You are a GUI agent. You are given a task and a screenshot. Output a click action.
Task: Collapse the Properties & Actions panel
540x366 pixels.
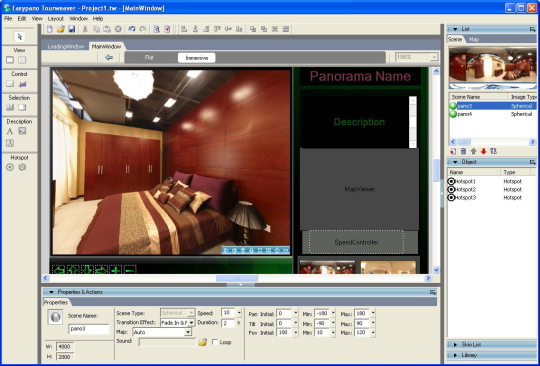(51, 292)
